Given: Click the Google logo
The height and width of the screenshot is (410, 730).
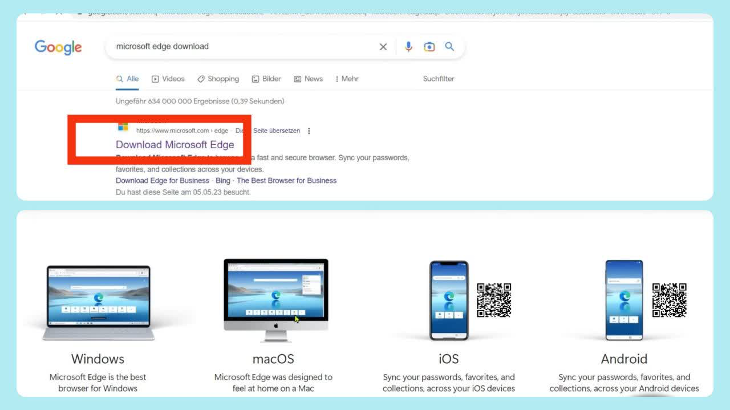Looking at the screenshot, I should click(58, 47).
